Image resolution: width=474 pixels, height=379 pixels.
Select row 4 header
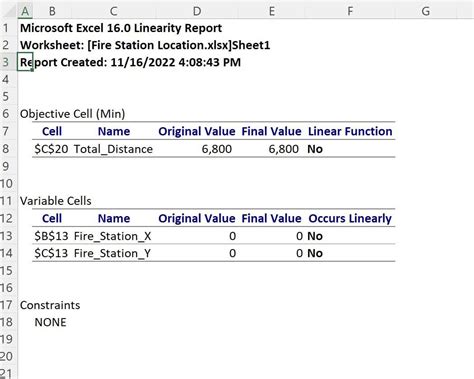6,79
